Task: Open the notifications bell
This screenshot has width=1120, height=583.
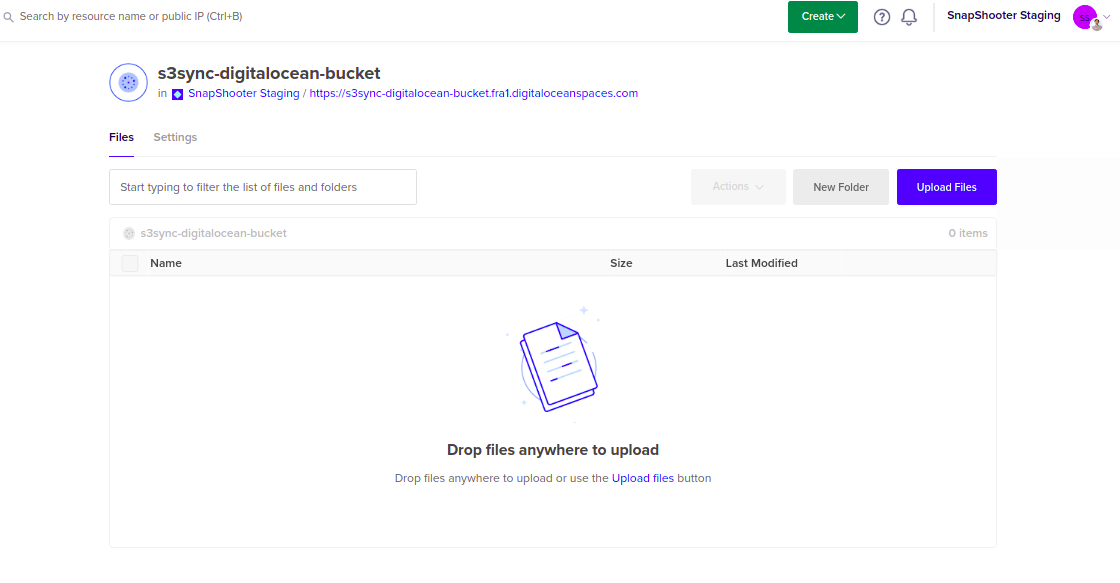Action: pos(909,17)
